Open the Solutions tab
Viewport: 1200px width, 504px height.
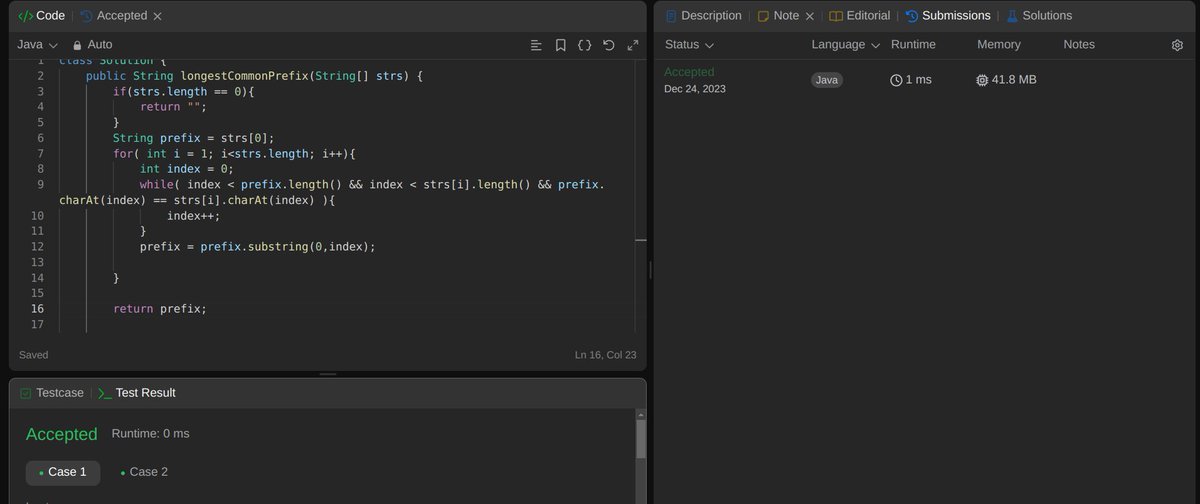click(x=1039, y=16)
